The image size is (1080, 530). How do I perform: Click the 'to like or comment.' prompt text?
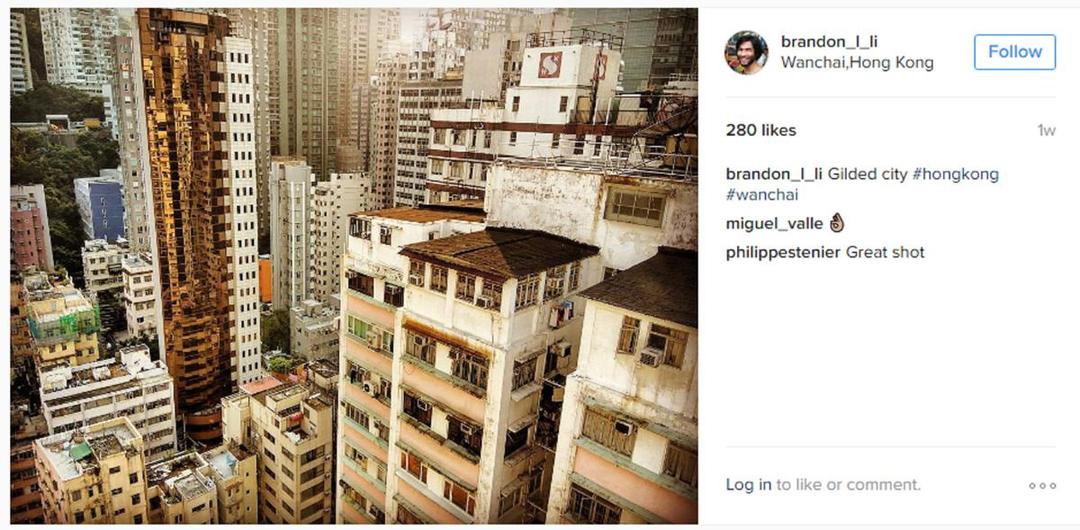point(849,485)
